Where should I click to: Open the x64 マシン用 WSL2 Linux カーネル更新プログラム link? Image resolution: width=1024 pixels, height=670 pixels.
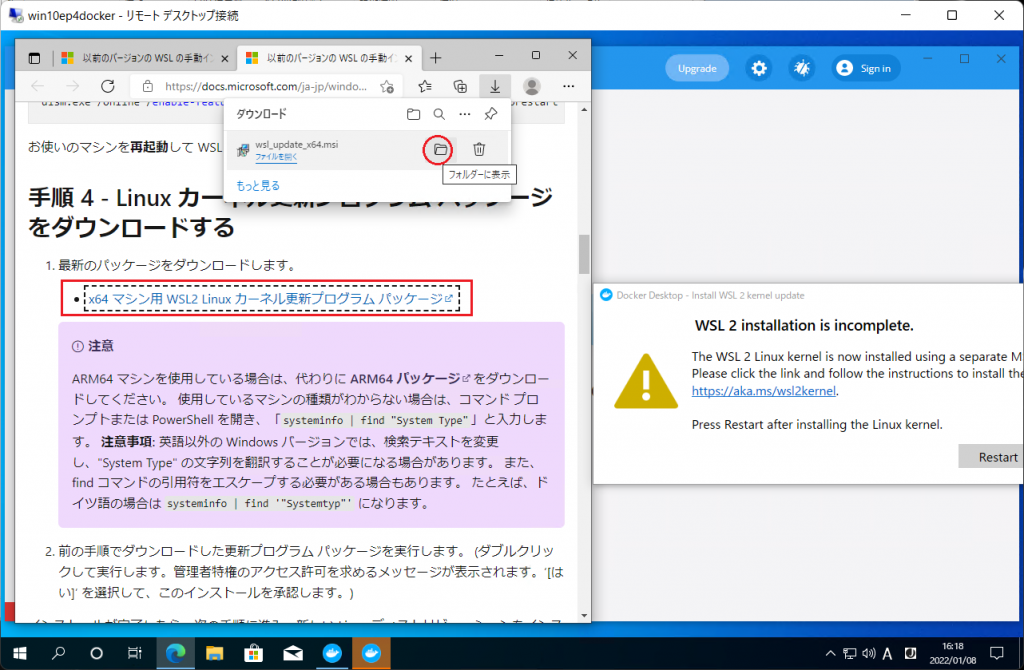tap(270, 298)
